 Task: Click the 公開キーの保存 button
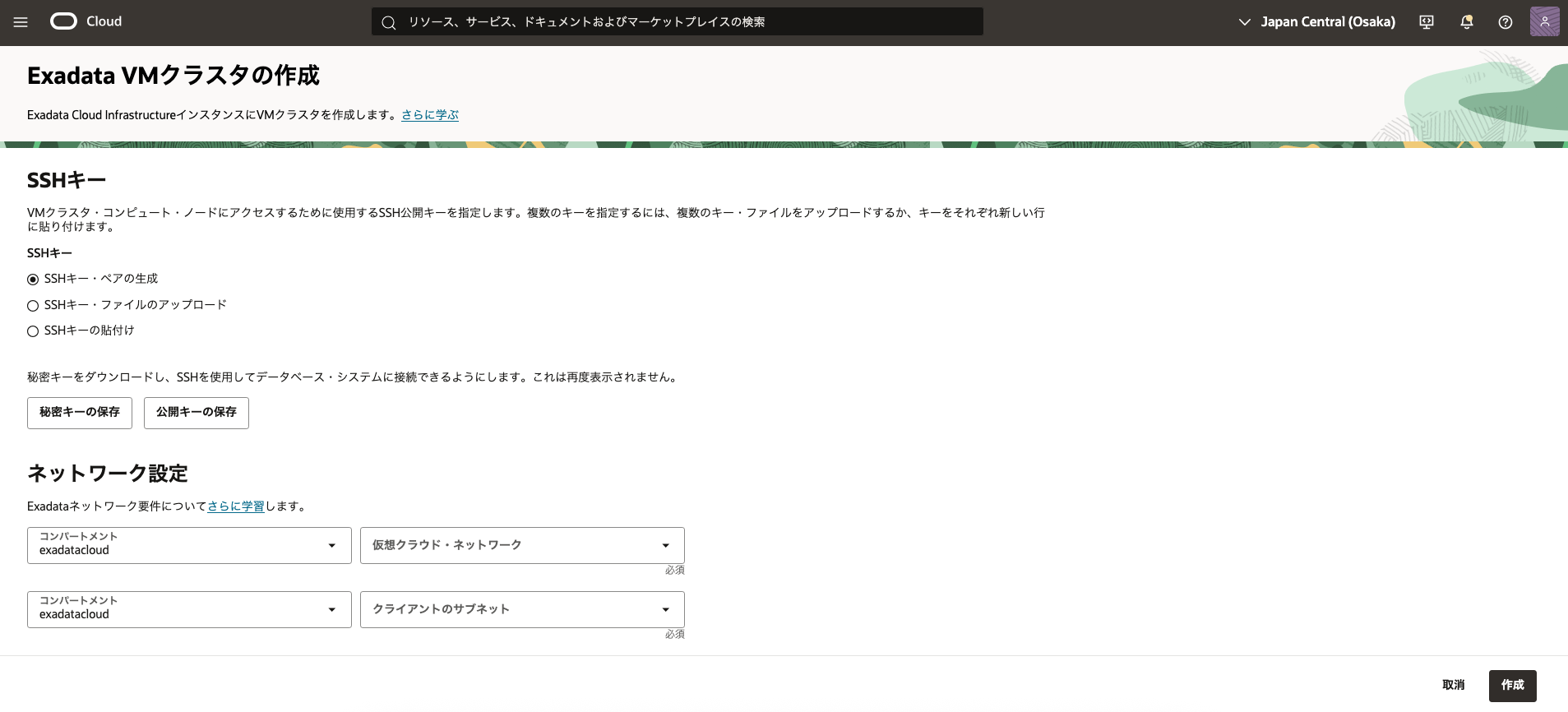click(x=197, y=413)
